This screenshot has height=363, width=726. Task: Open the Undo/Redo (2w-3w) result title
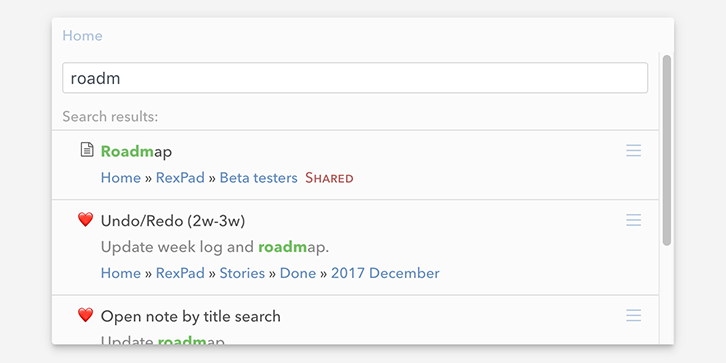173,221
